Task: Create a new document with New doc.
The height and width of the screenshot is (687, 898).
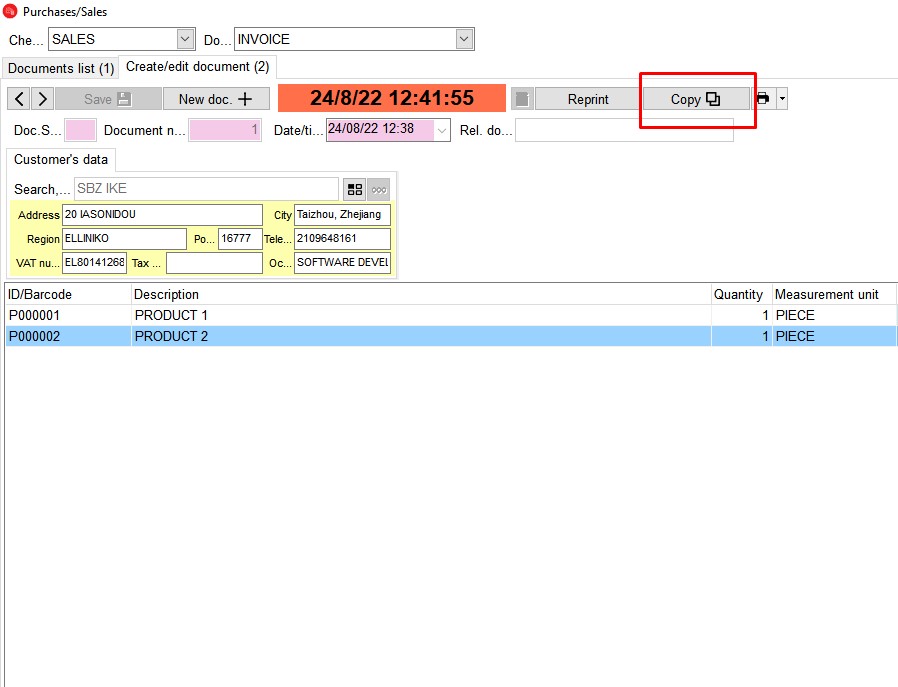Action: click(x=216, y=99)
